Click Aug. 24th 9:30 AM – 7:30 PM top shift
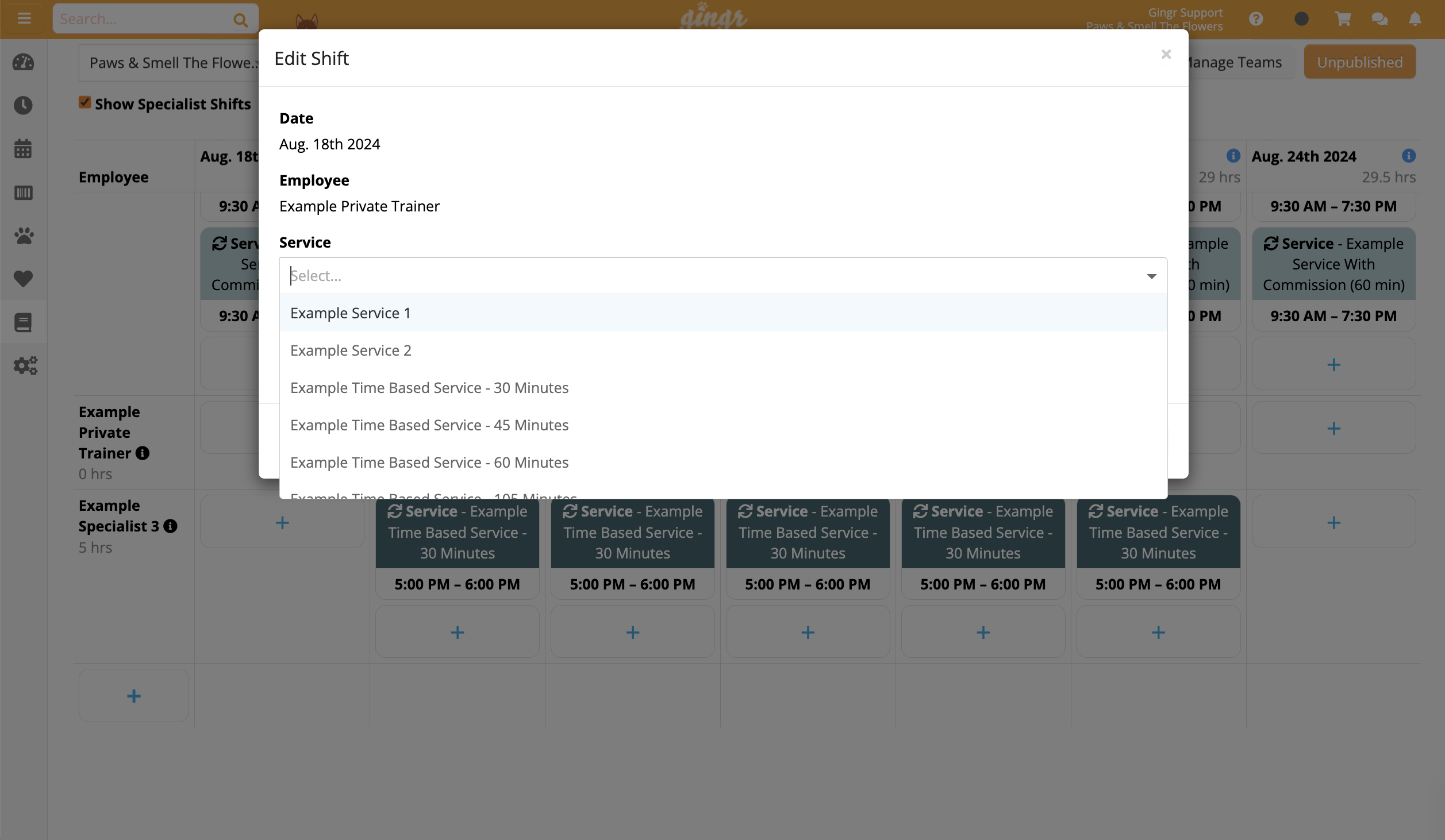1445x840 pixels. click(x=1333, y=206)
